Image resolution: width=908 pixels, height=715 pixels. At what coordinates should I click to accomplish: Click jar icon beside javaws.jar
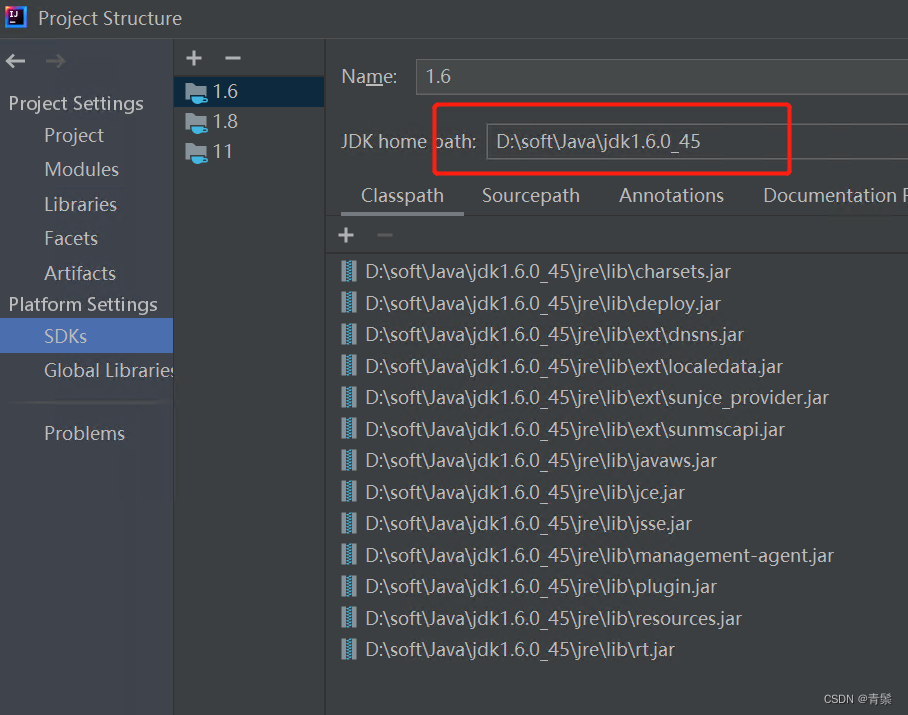(x=349, y=460)
